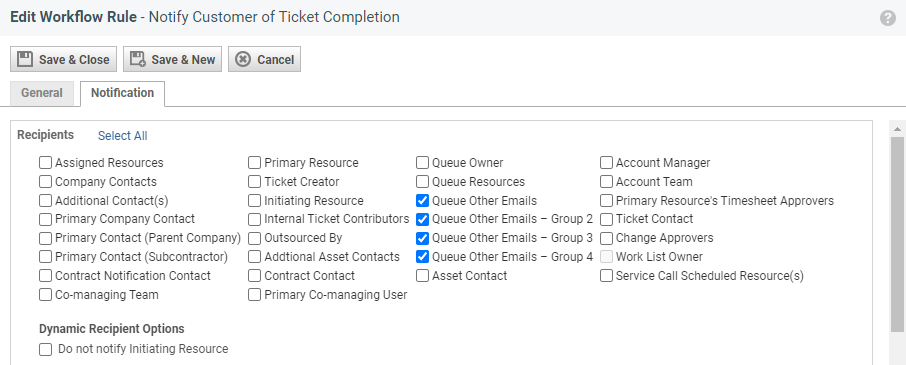The height and width of the screenshot is (365, 906).
Task: Uncheck Queue Other Emails – Group 2
Action: coord(422,219)
